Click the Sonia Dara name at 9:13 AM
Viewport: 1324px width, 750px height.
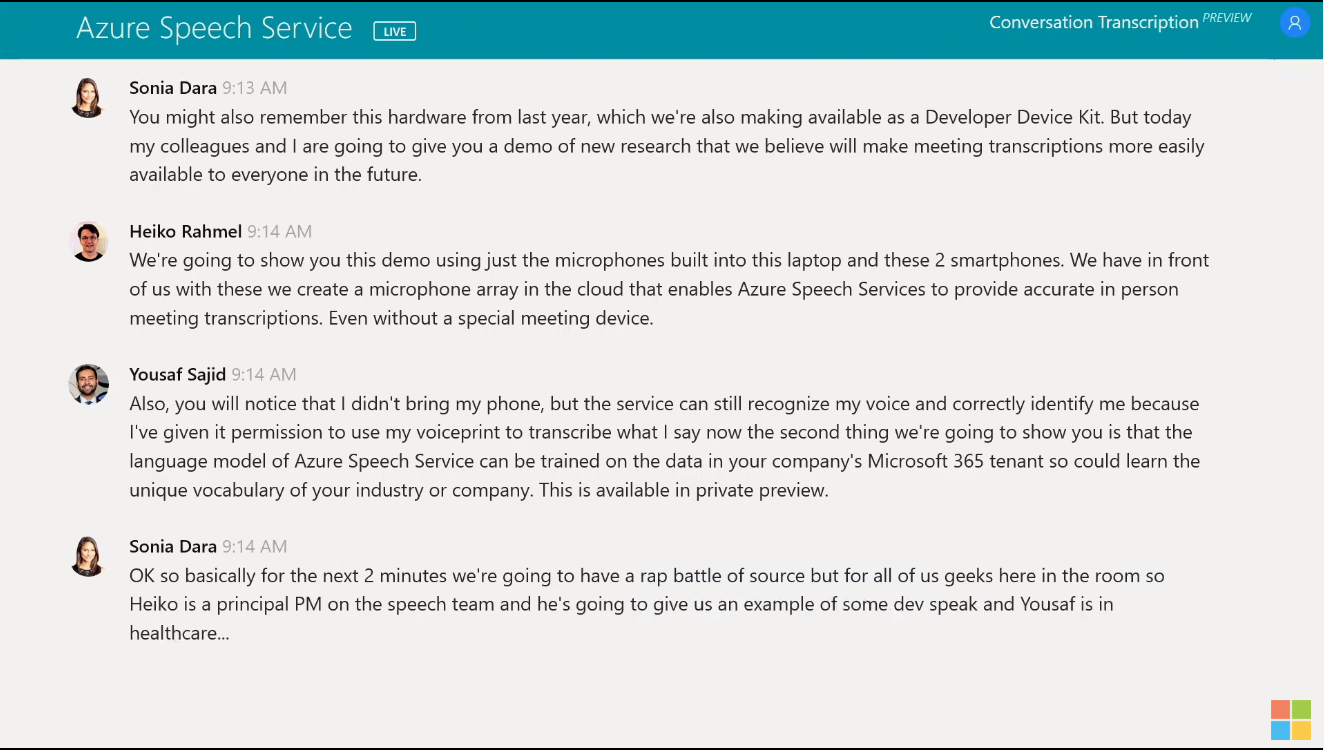click(173, 88)
